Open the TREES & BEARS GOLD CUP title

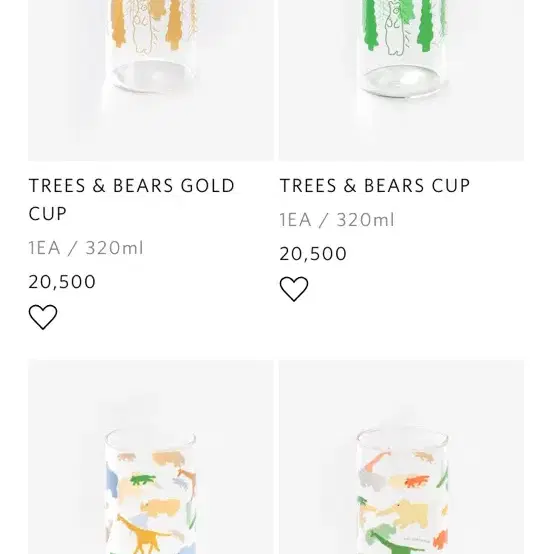(131, 200)
